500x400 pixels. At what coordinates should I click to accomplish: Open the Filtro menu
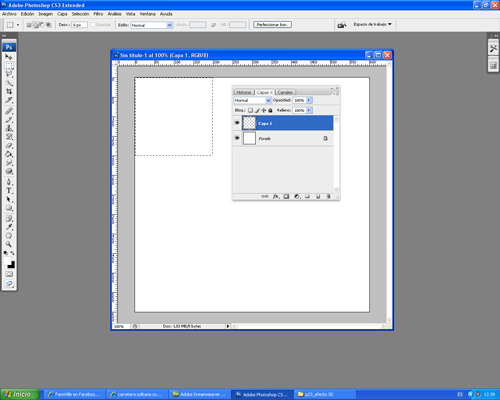pos(98,14)
